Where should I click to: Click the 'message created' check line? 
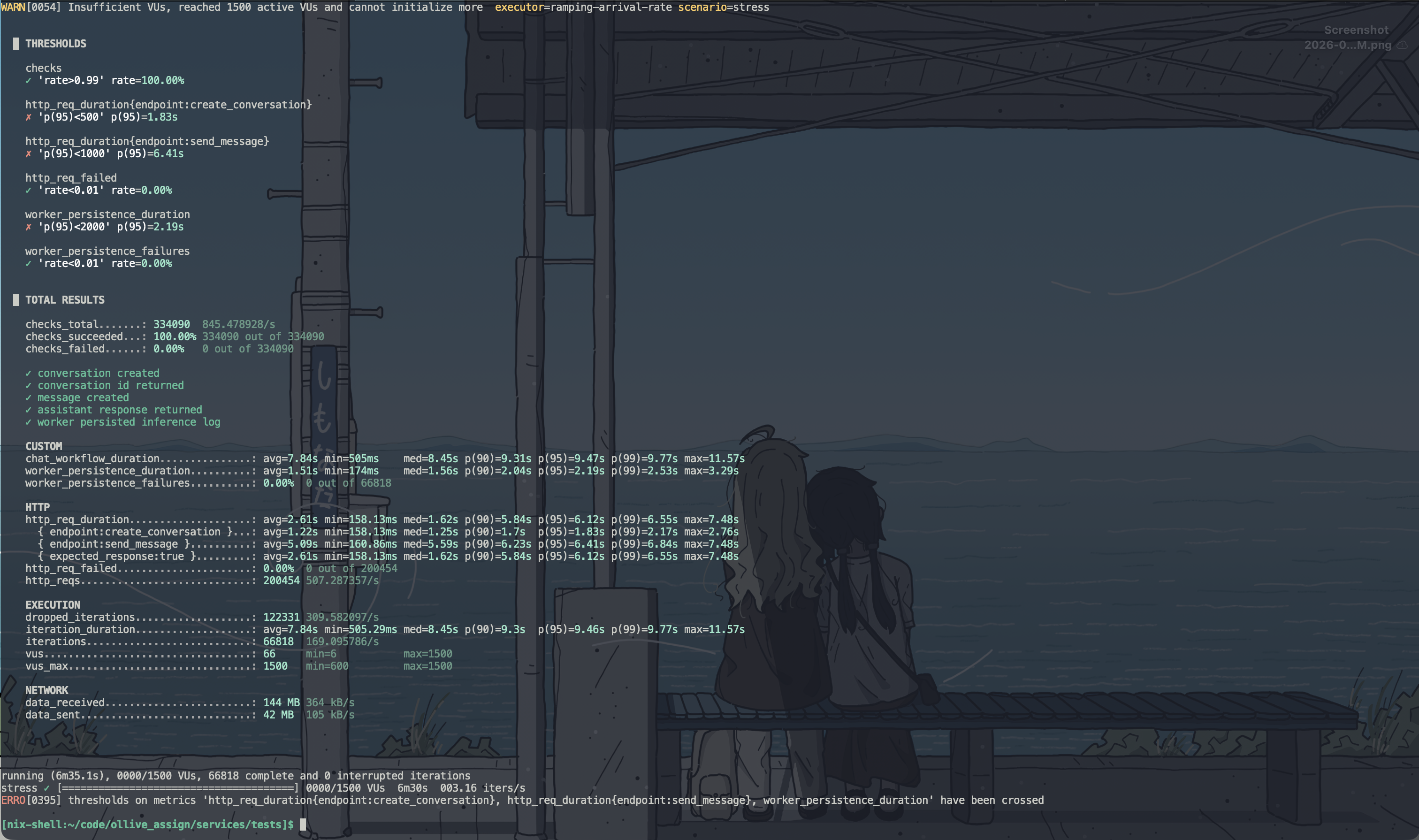click(77, 397)
